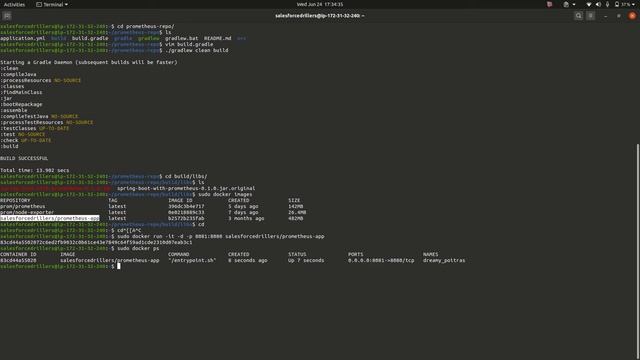The image size is (640, 360).
Task: Click application.yml in ls output
Action: click(x=23, y=38)
